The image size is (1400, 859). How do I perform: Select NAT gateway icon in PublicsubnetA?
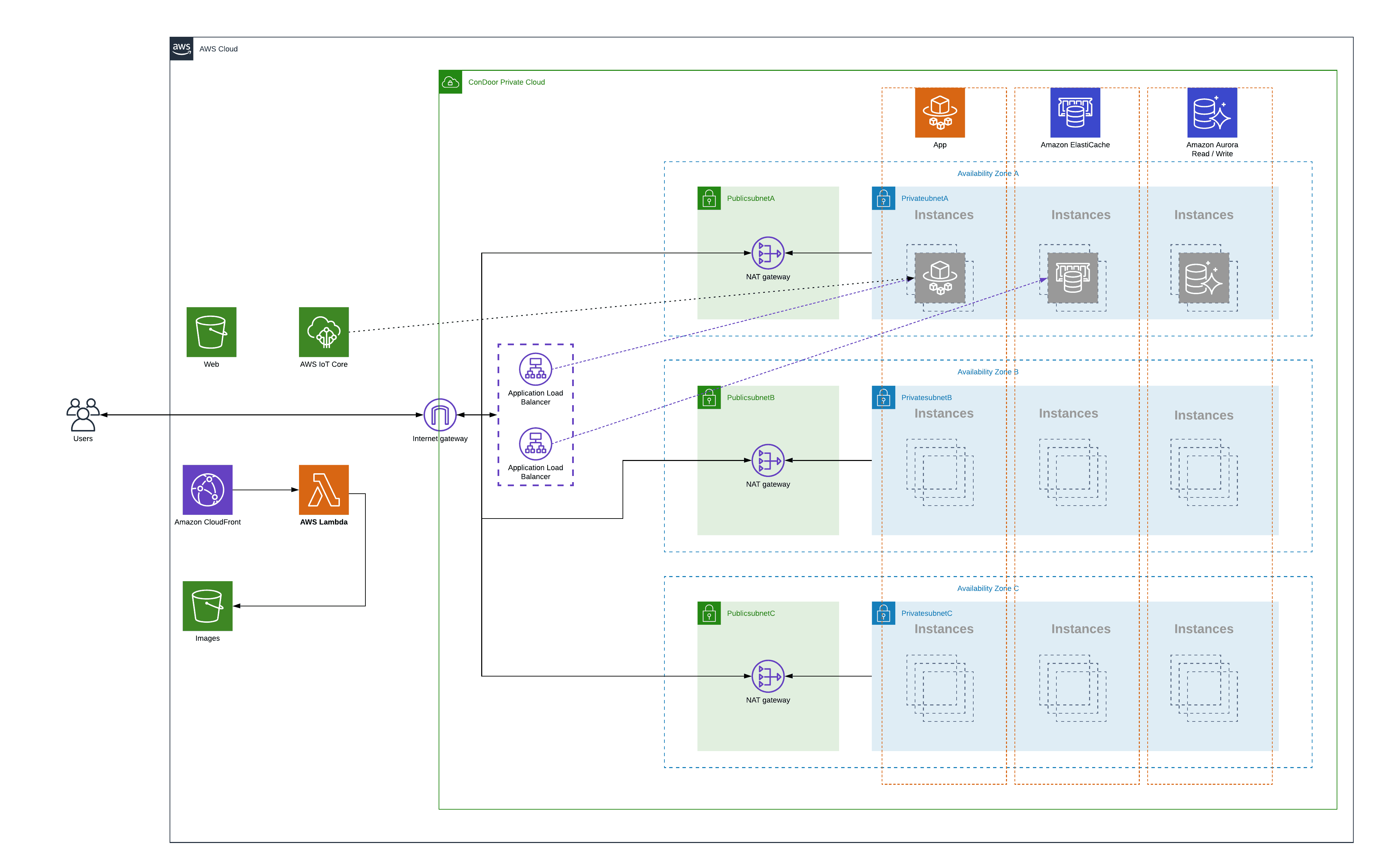click(768, 253)
